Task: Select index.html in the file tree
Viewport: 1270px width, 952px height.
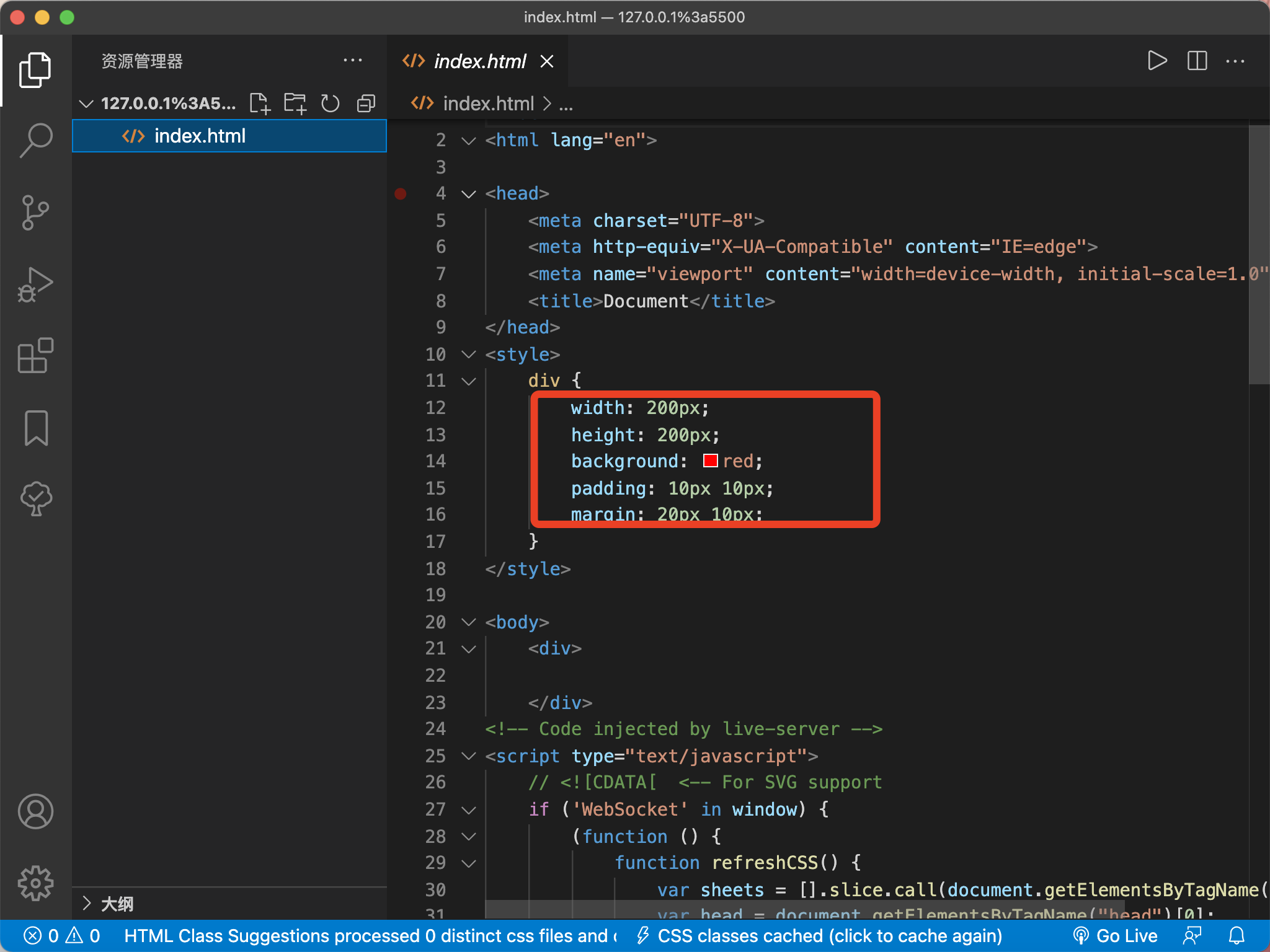Action: tap(200, 136)
